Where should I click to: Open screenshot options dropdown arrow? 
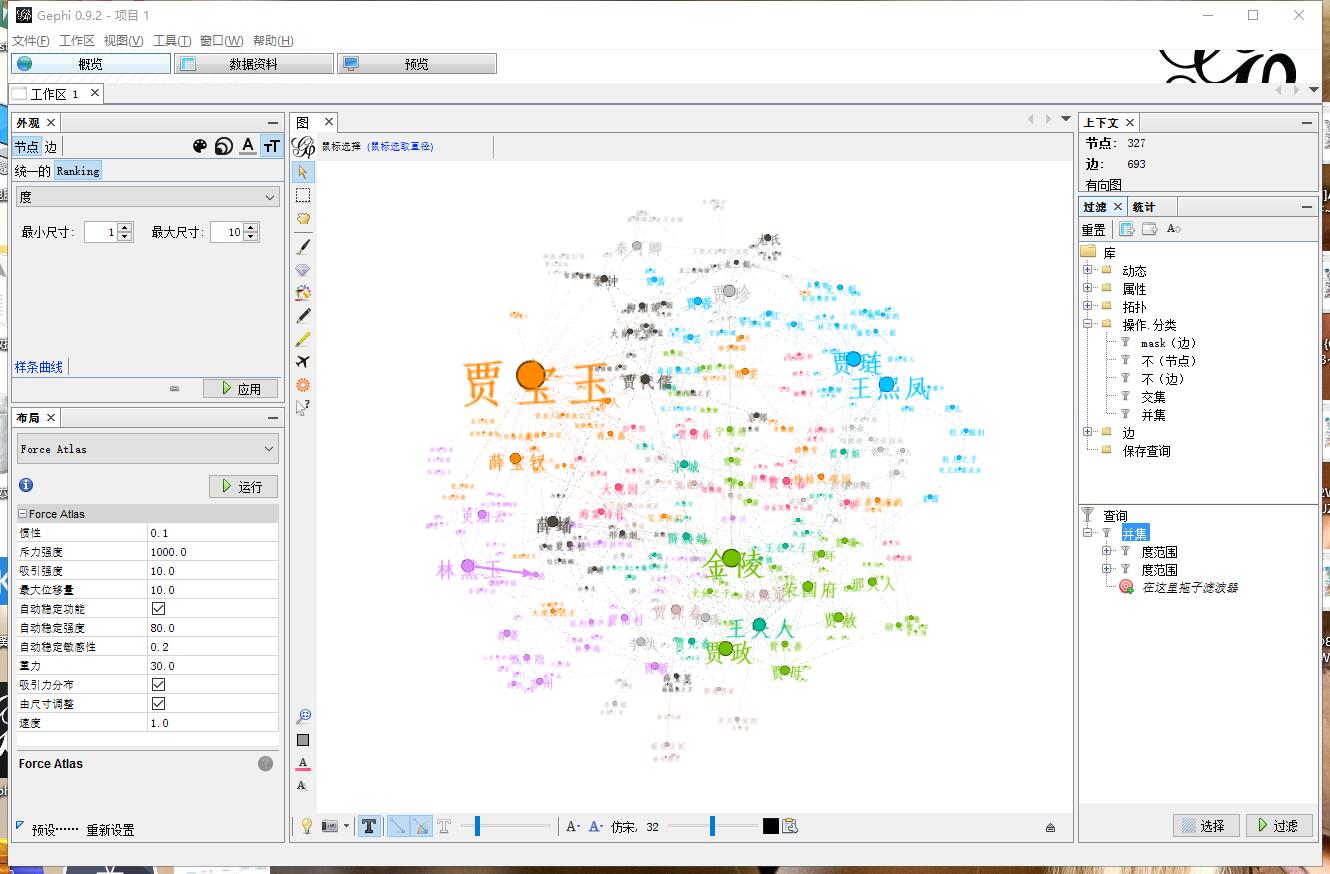pyautogui.click(x=347, y=826)
